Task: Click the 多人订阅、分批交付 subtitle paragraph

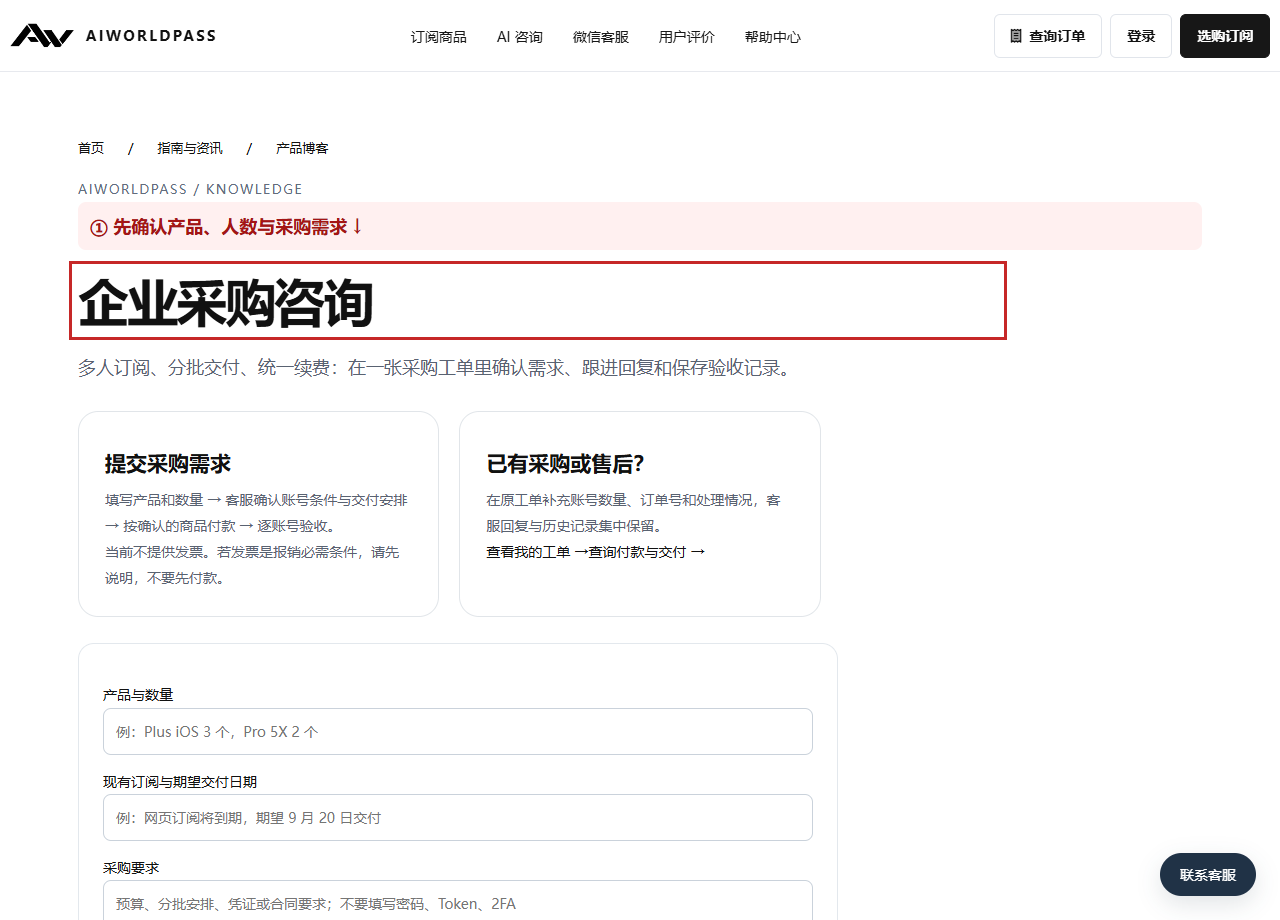Action: (x=437, y=368)
